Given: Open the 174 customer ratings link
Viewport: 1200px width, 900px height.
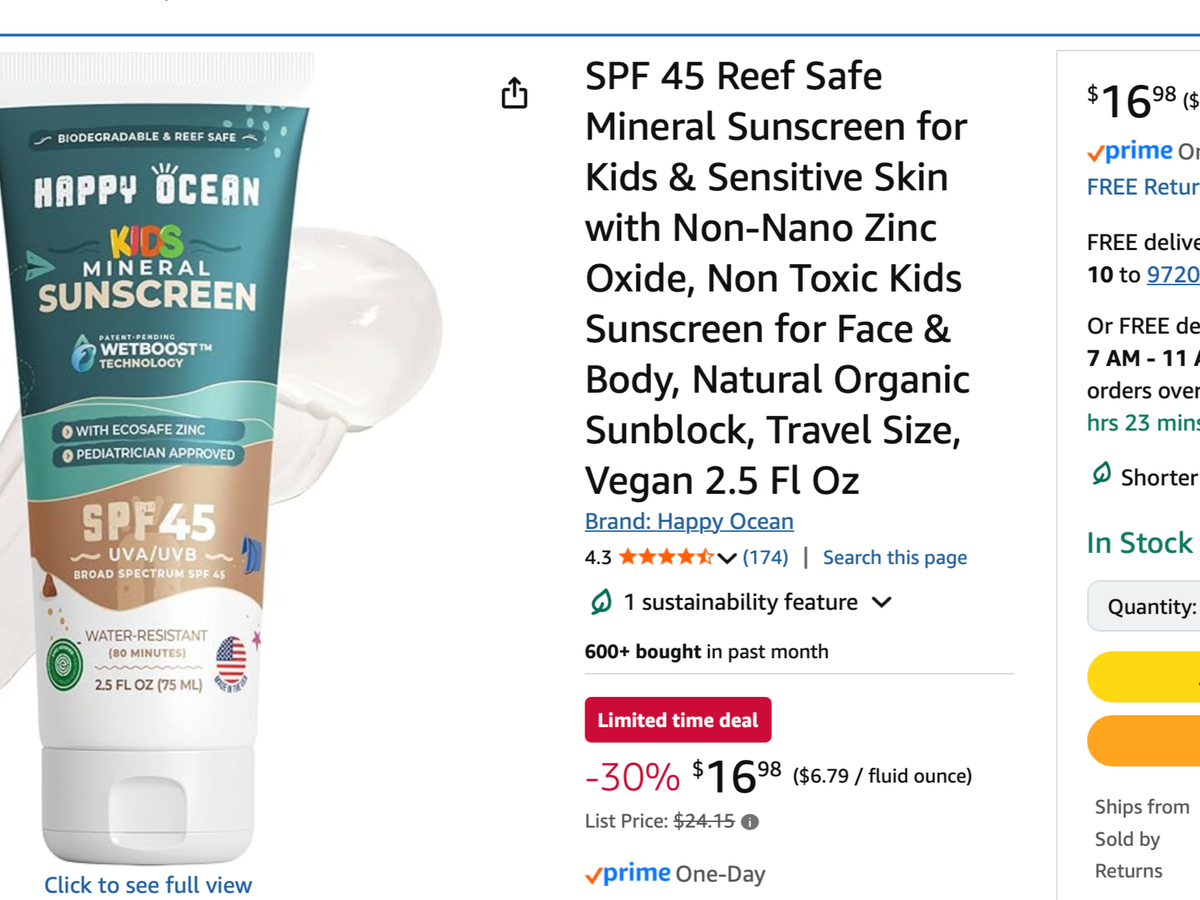Looking at the screenshot, I should pos(765,557).
